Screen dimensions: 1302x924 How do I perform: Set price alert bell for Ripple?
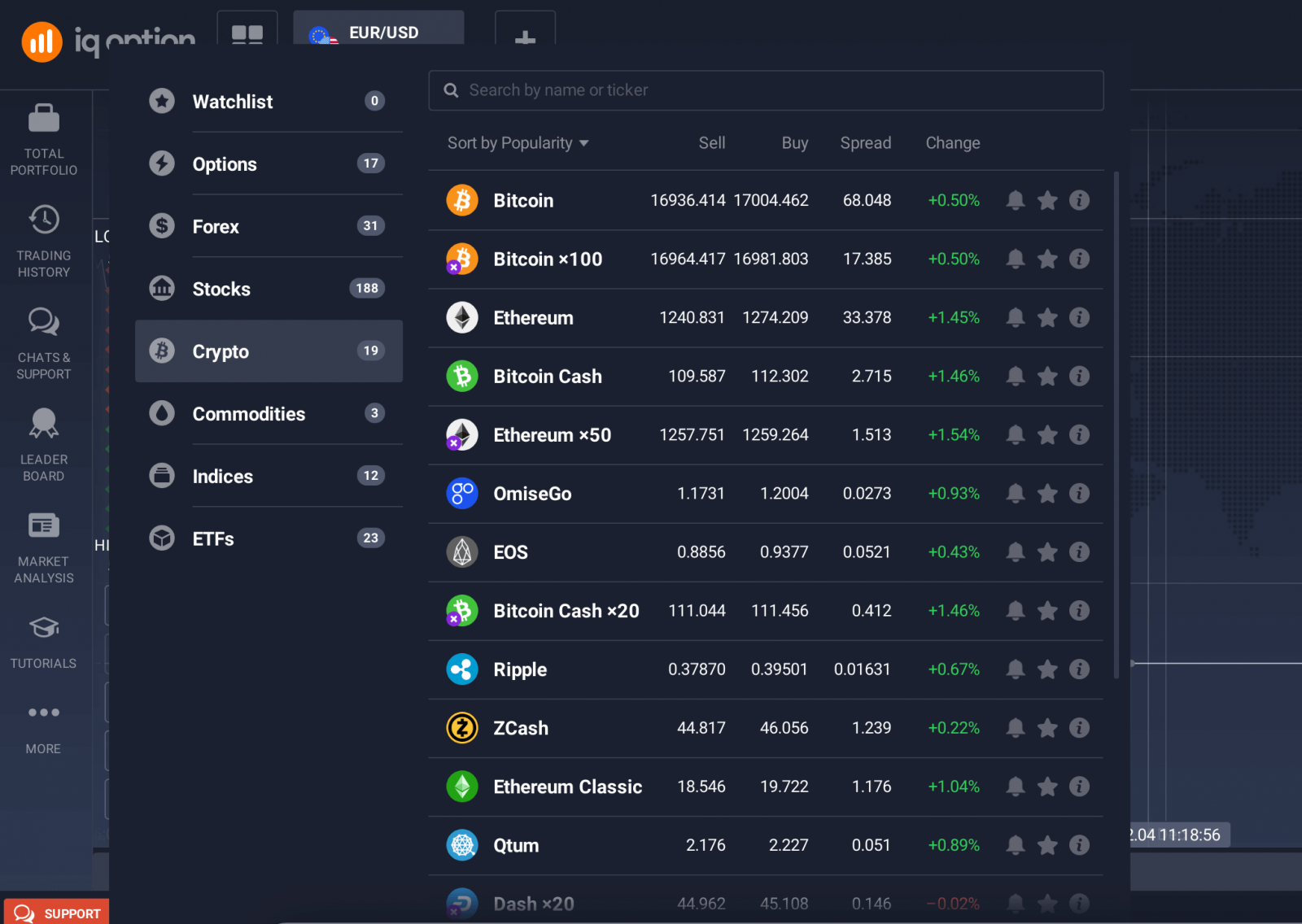click(x=1016, y=669)
